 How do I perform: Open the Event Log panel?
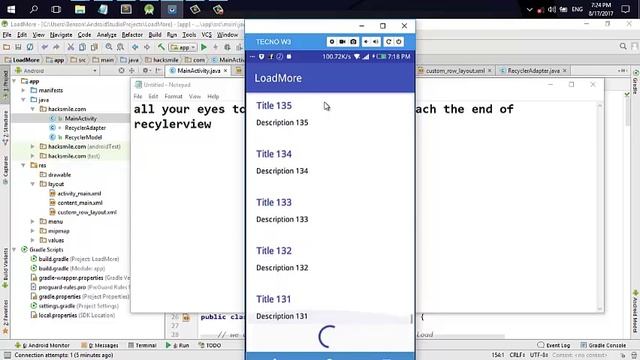553,345
